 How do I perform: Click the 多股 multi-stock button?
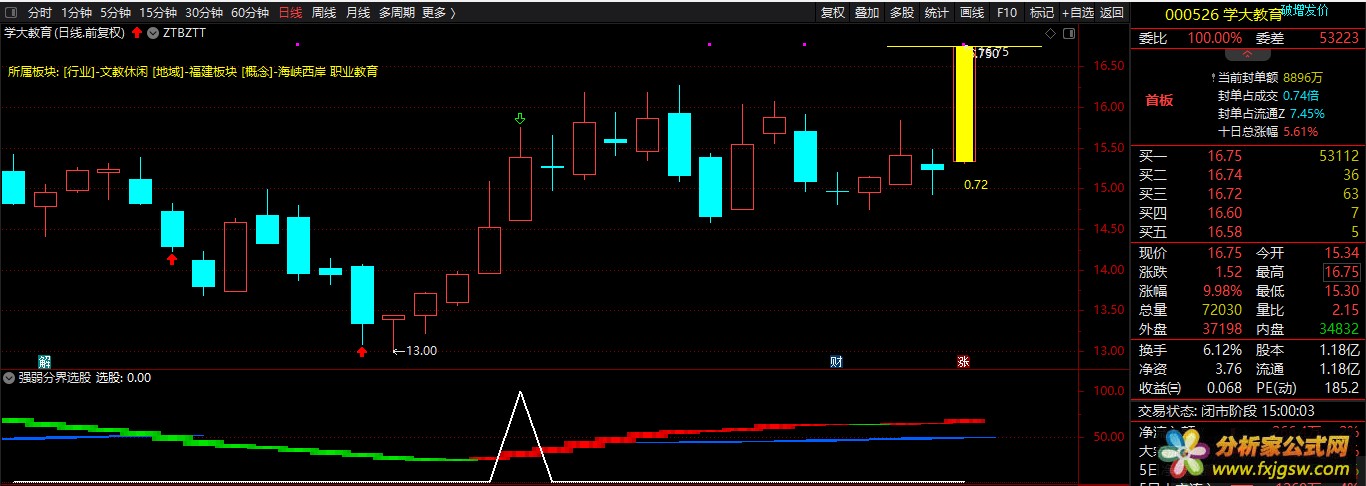point(902,13)
